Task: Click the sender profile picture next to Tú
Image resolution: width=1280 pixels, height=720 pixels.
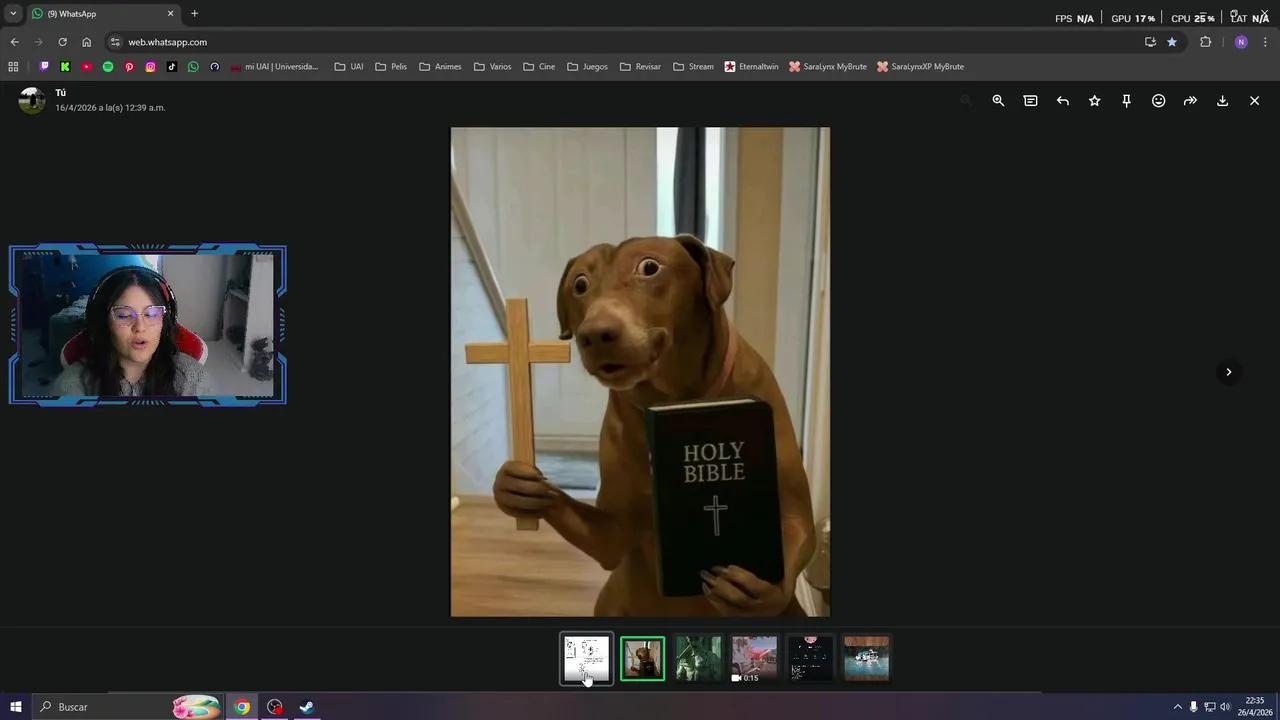Action: pos(32,100)
